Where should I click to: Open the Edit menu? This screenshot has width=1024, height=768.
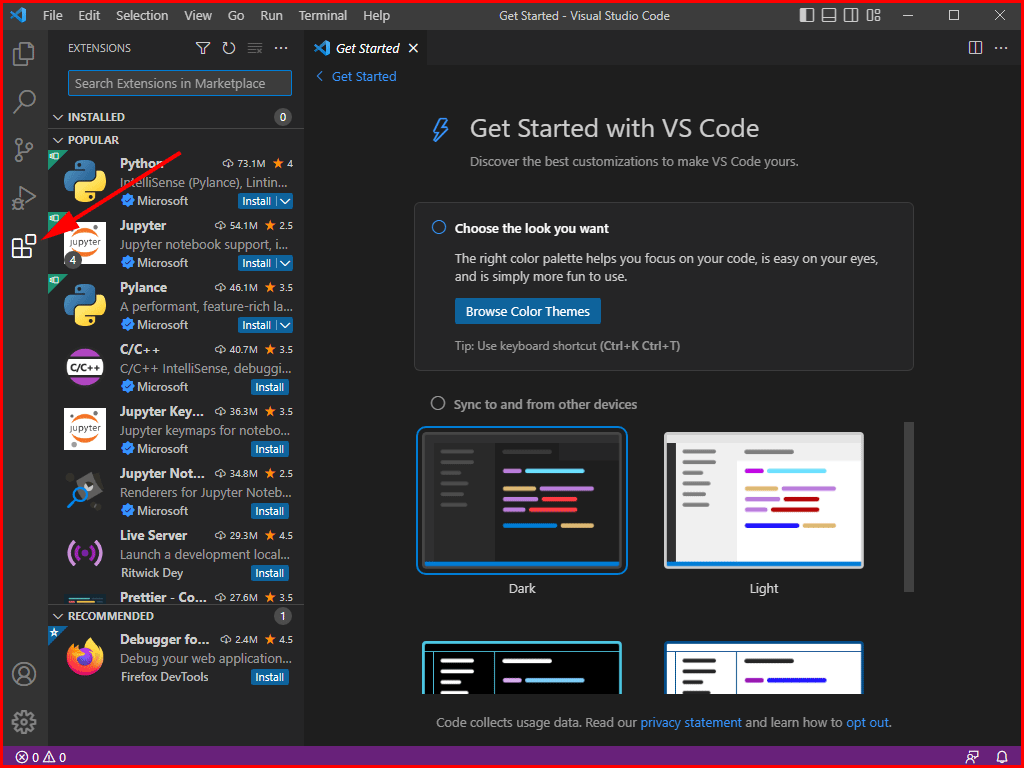(x=89, y=16)
